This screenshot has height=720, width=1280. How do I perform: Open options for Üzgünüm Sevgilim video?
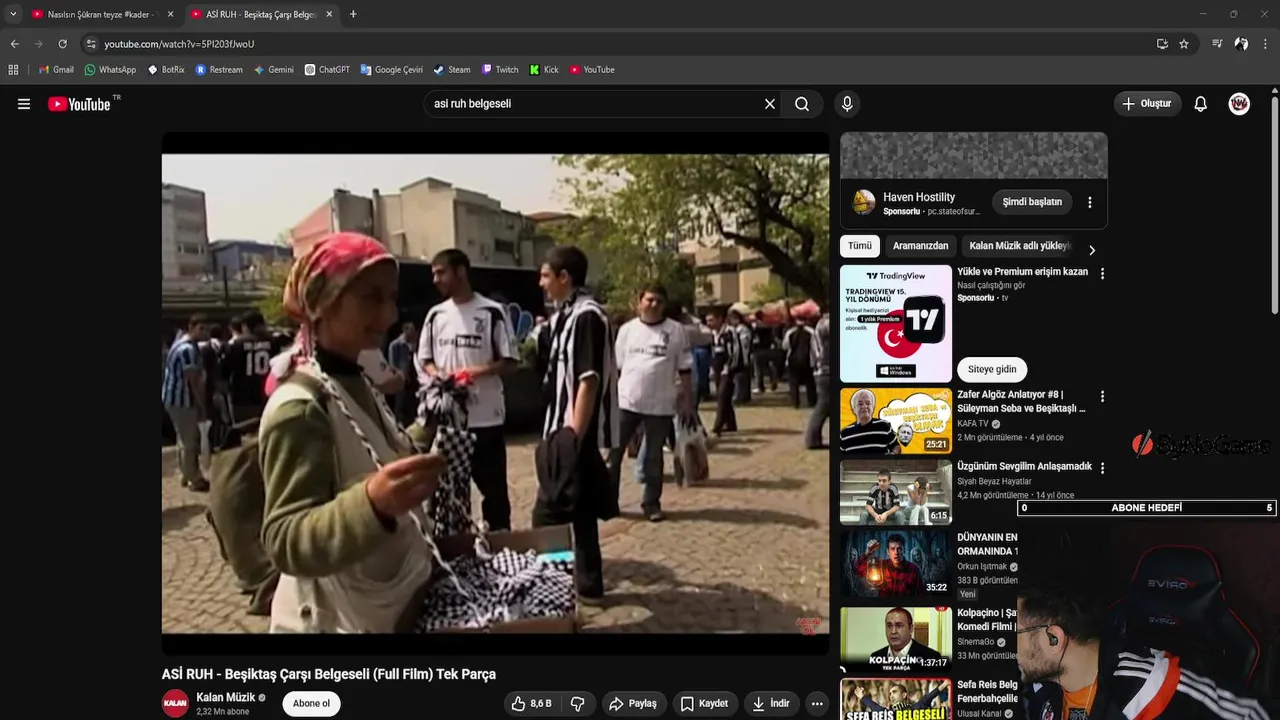pos(1102,468)
